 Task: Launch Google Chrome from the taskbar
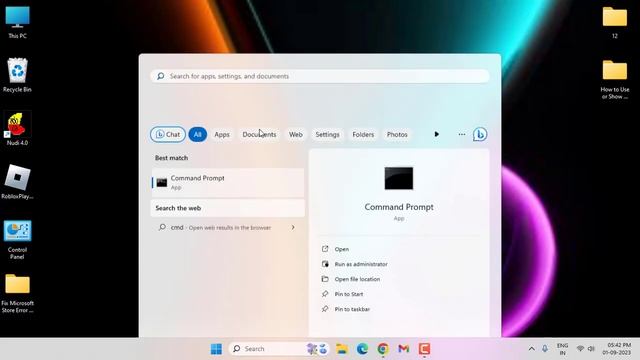[x=383, y=349]
